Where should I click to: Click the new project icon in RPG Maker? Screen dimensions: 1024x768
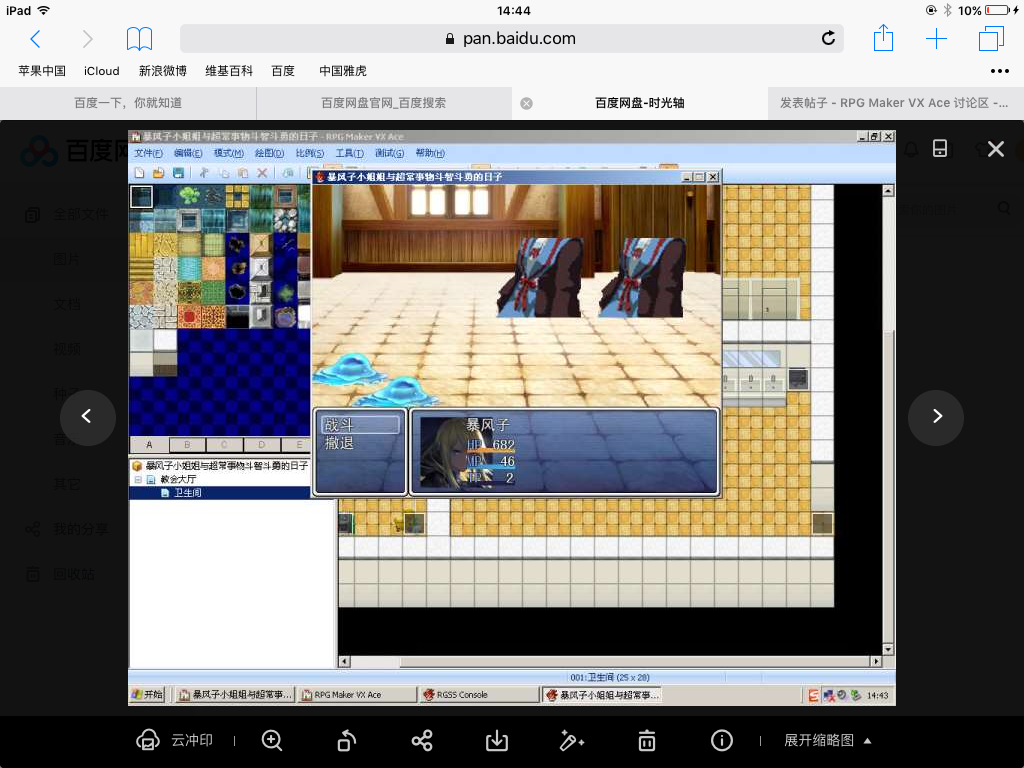pyautogui.click(x=139, y=172)
